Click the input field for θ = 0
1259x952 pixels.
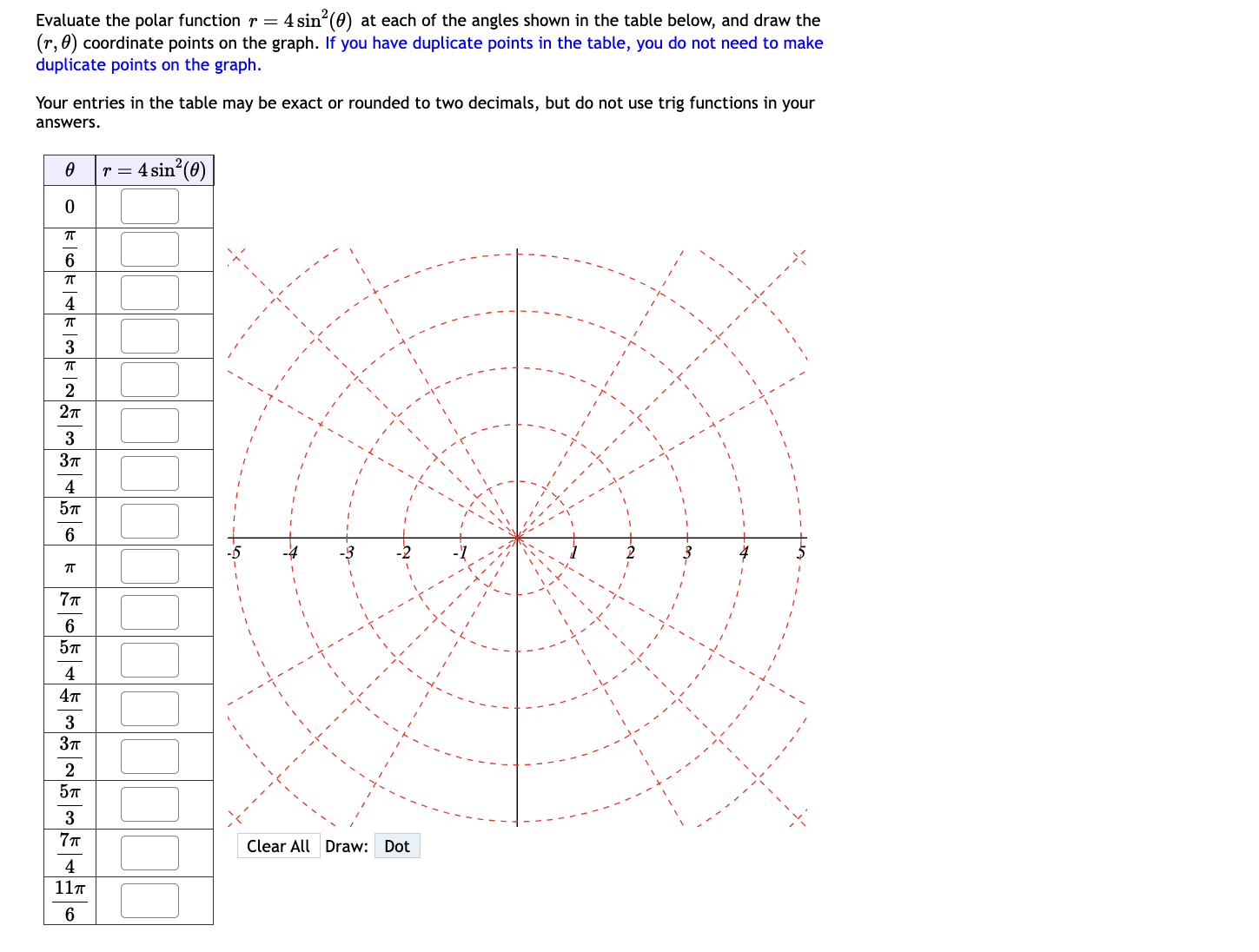(x=149, y=206)
